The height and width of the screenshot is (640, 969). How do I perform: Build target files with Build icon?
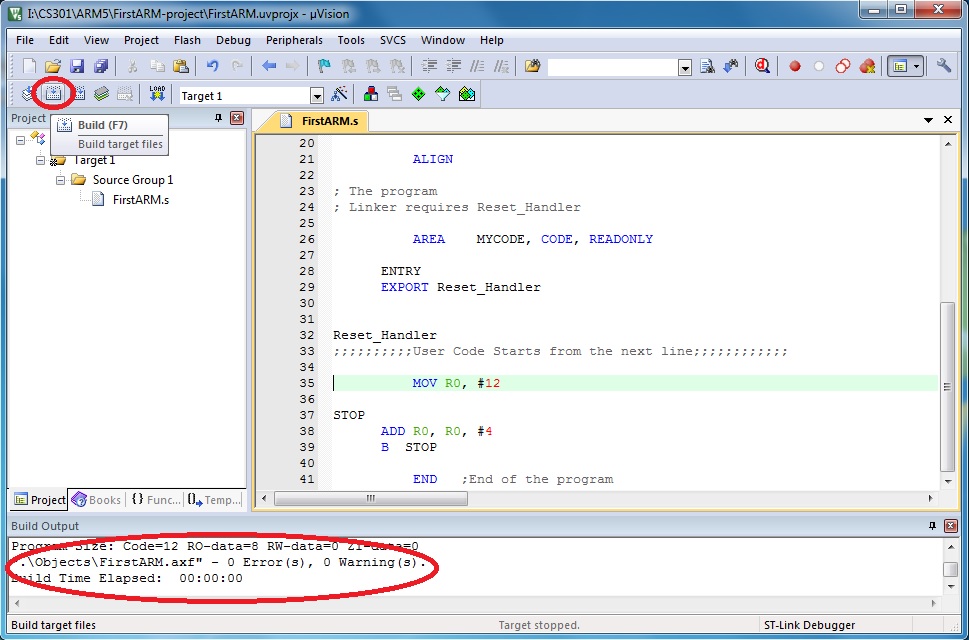(54, 95)
